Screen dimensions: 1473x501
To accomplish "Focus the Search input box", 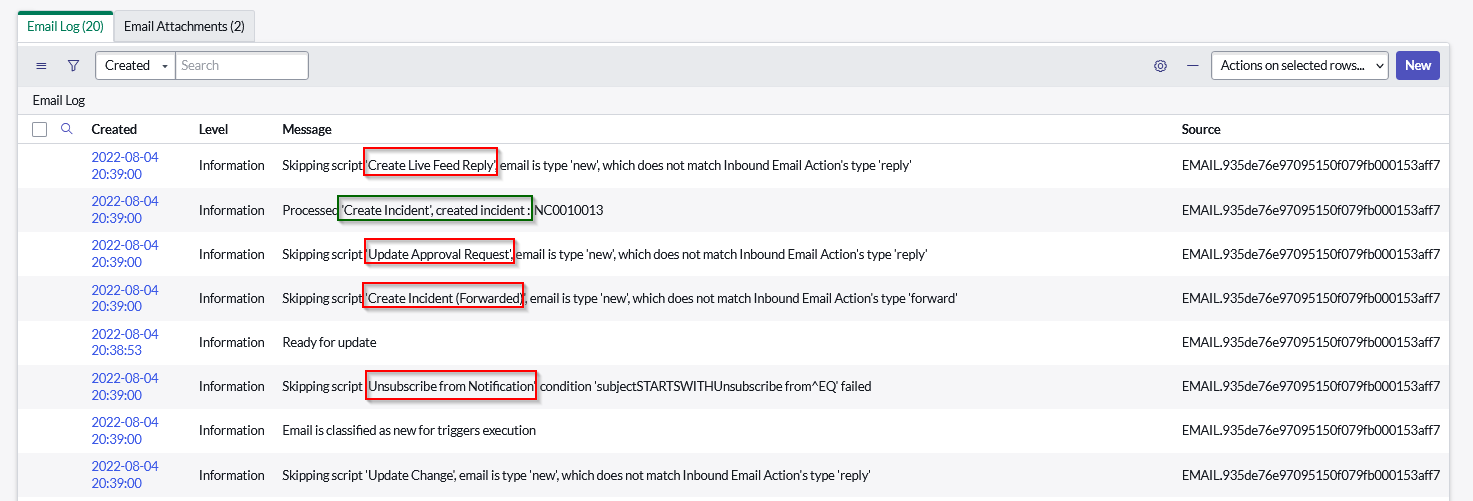I will 242,66.
